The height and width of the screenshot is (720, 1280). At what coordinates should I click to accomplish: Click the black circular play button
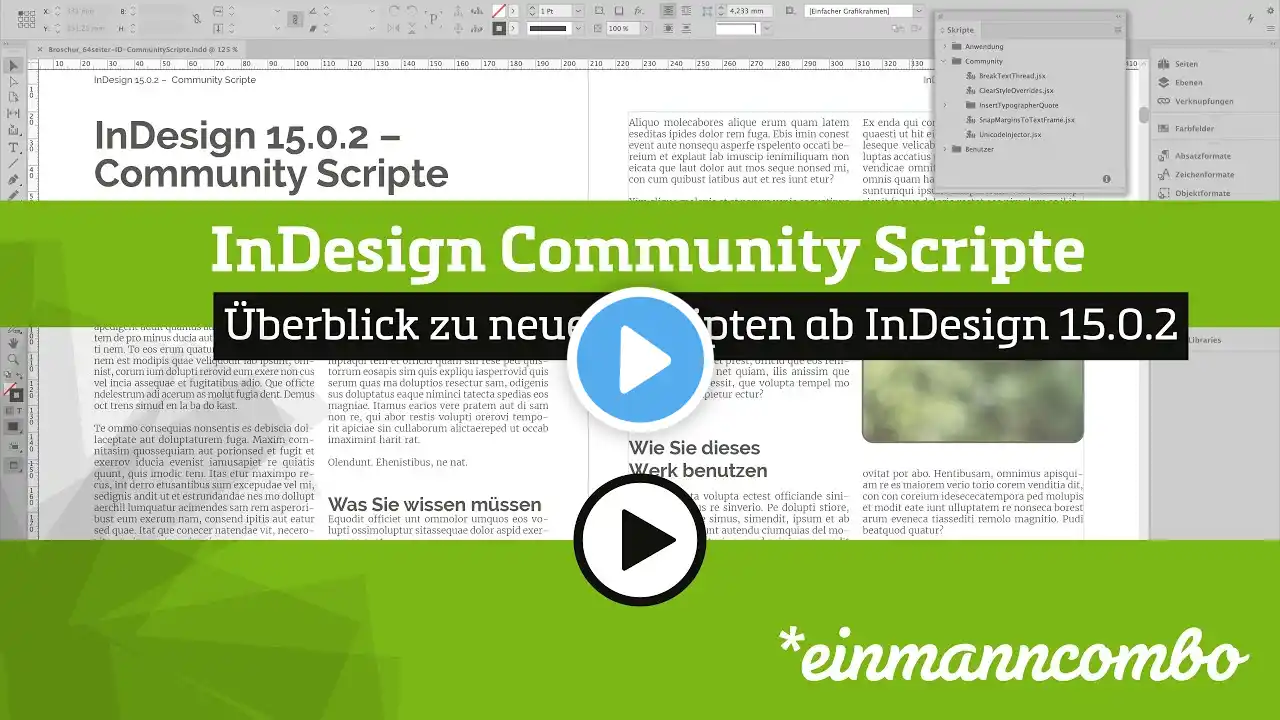(x=640, y=540)
